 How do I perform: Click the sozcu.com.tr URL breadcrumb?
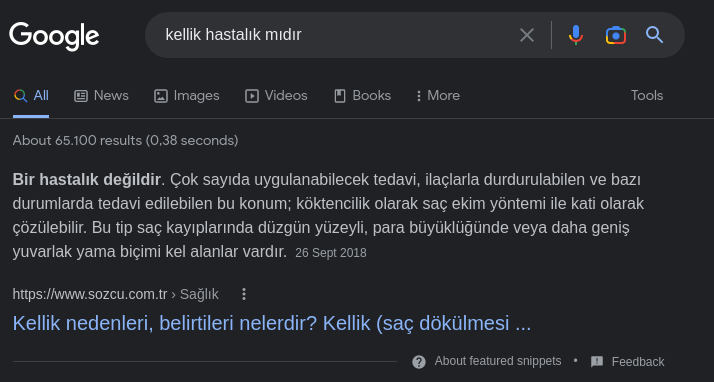point(116,294)
